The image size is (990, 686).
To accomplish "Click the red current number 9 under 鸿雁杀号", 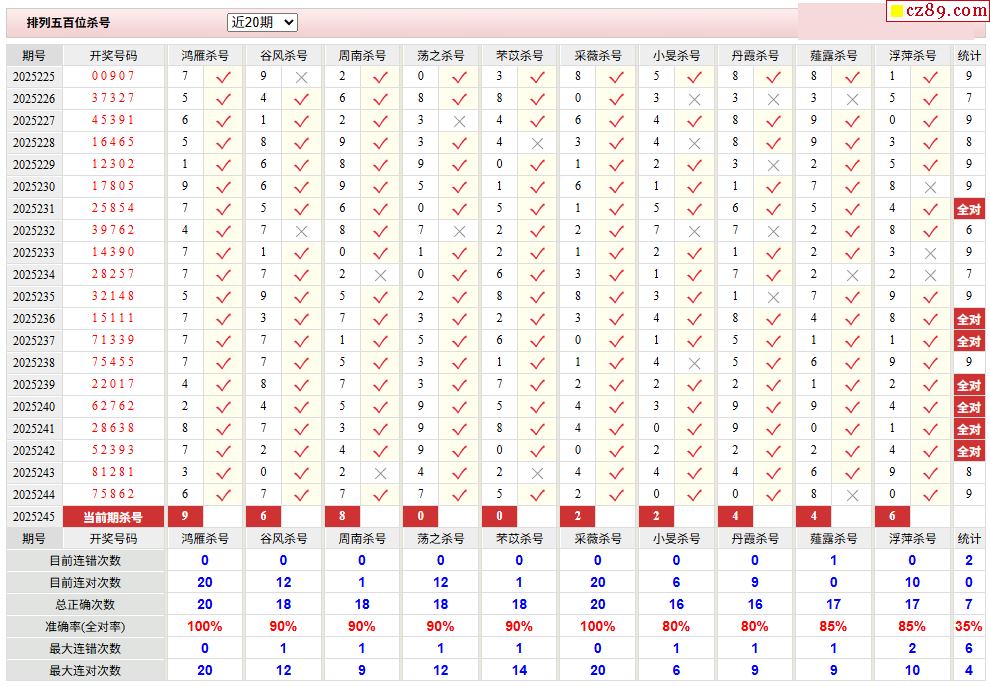I will tap(185, 516).
